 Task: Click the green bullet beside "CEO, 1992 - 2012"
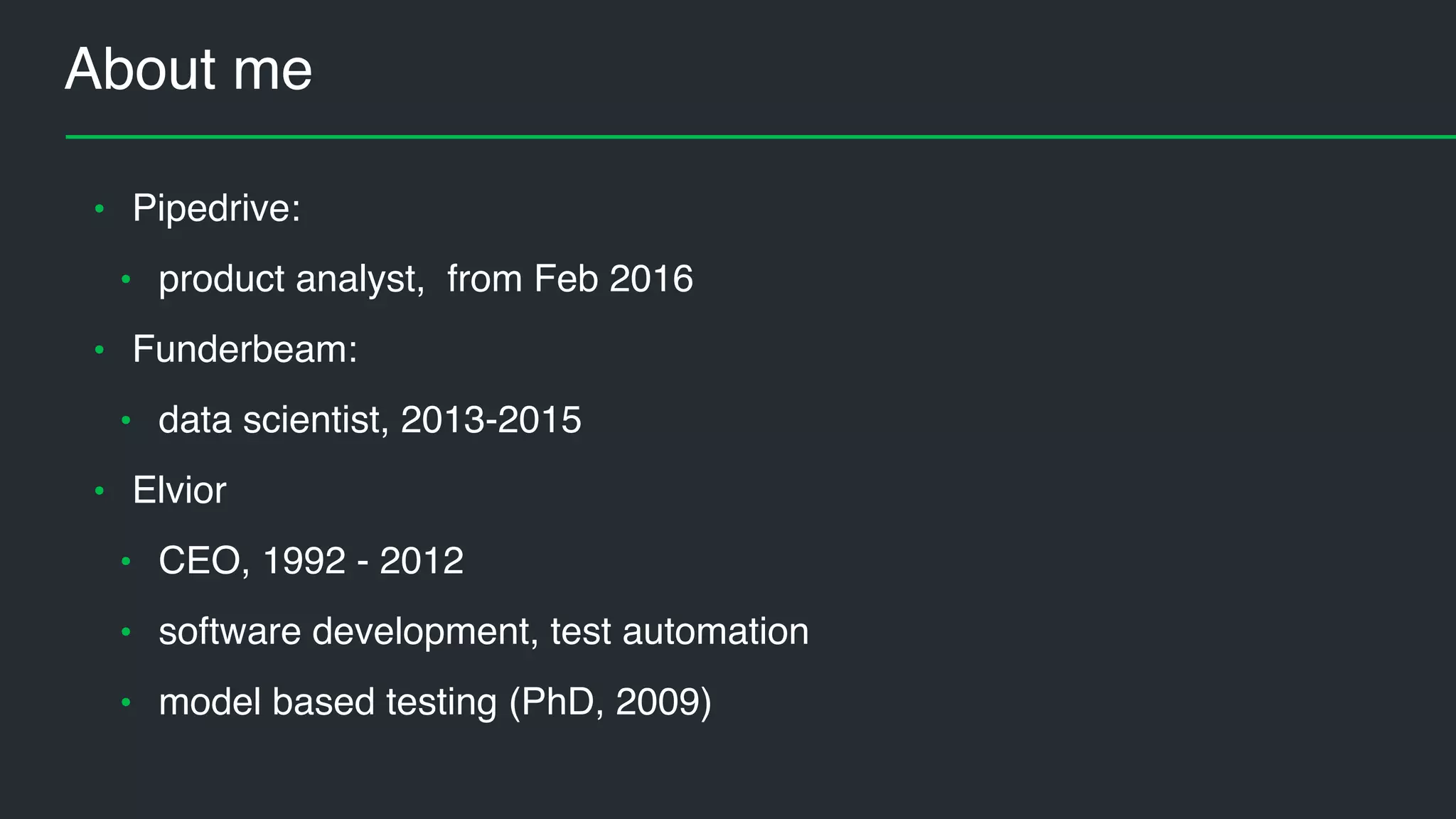[x=126, y=562]
